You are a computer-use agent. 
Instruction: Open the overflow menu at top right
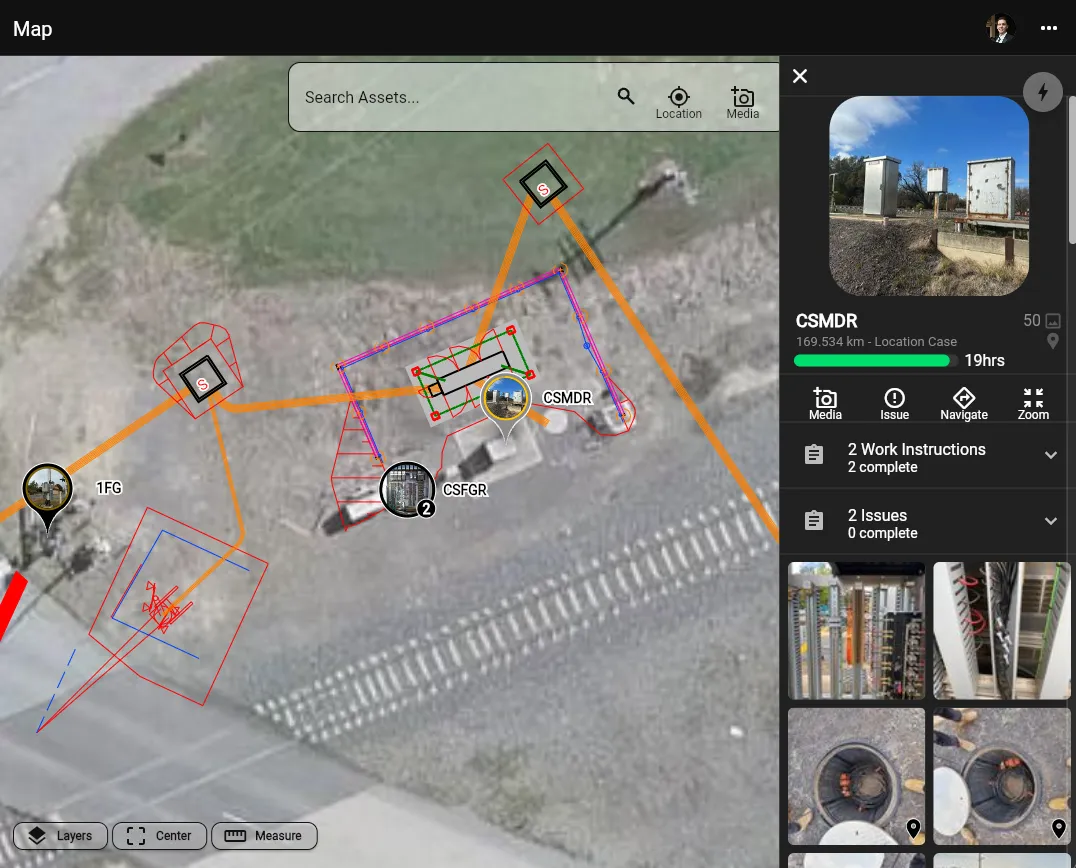[1049, 28]
